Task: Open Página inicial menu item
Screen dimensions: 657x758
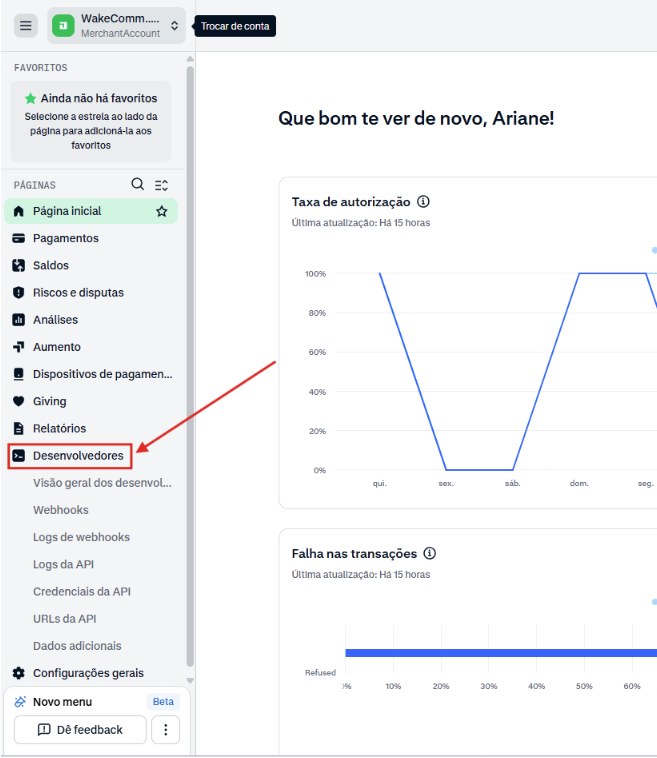Action: click(91, 211)
